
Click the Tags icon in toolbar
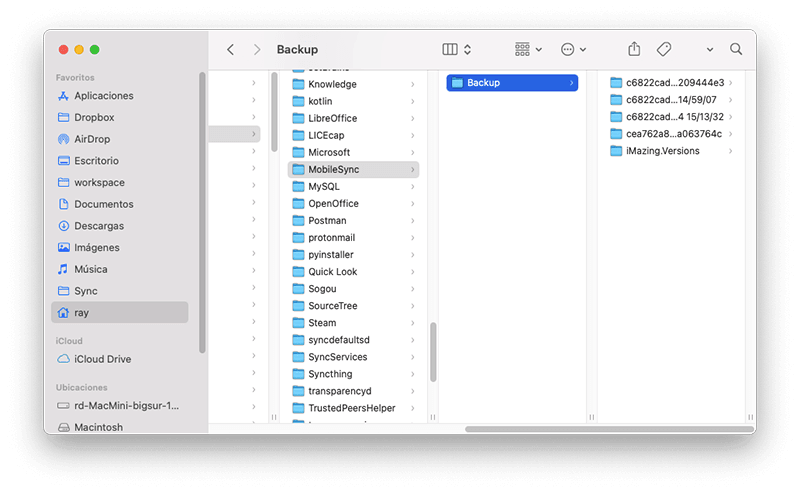[663, 49]
